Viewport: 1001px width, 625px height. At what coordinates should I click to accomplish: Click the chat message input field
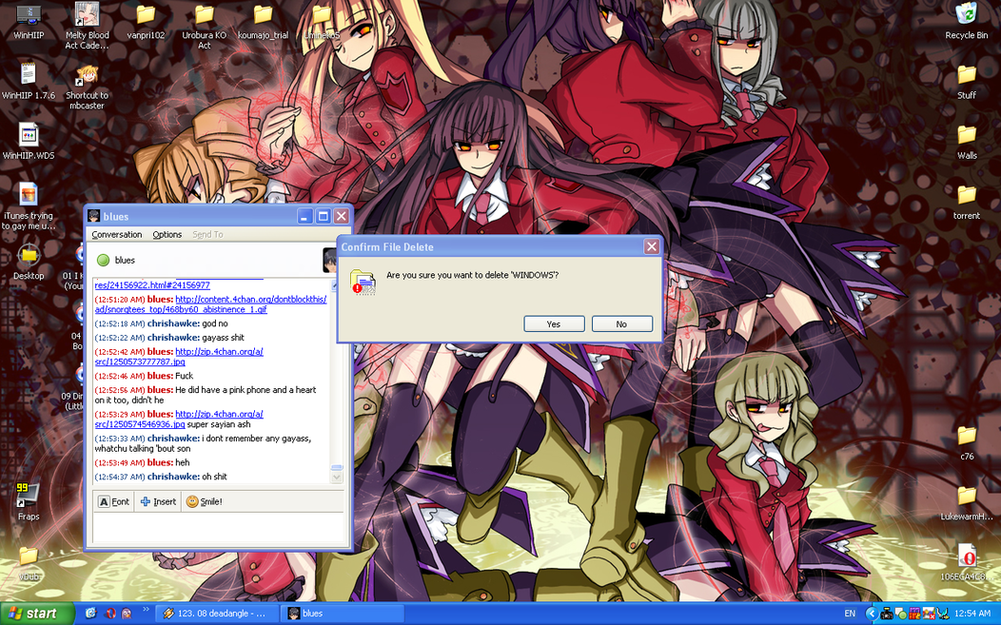218,527
